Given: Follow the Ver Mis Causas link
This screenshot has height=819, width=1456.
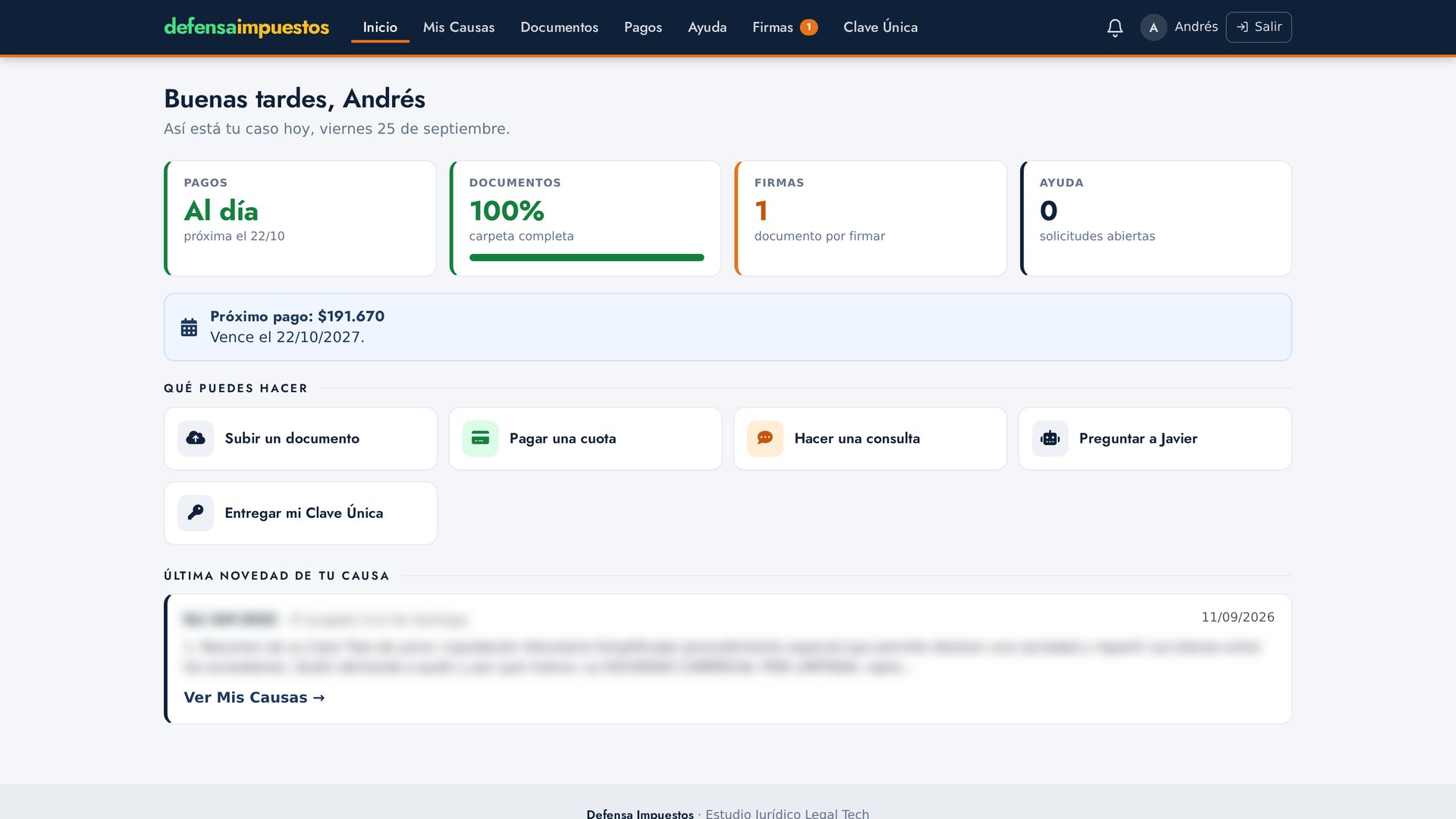Looking at the screenshot, I should (x=254, y=697).
